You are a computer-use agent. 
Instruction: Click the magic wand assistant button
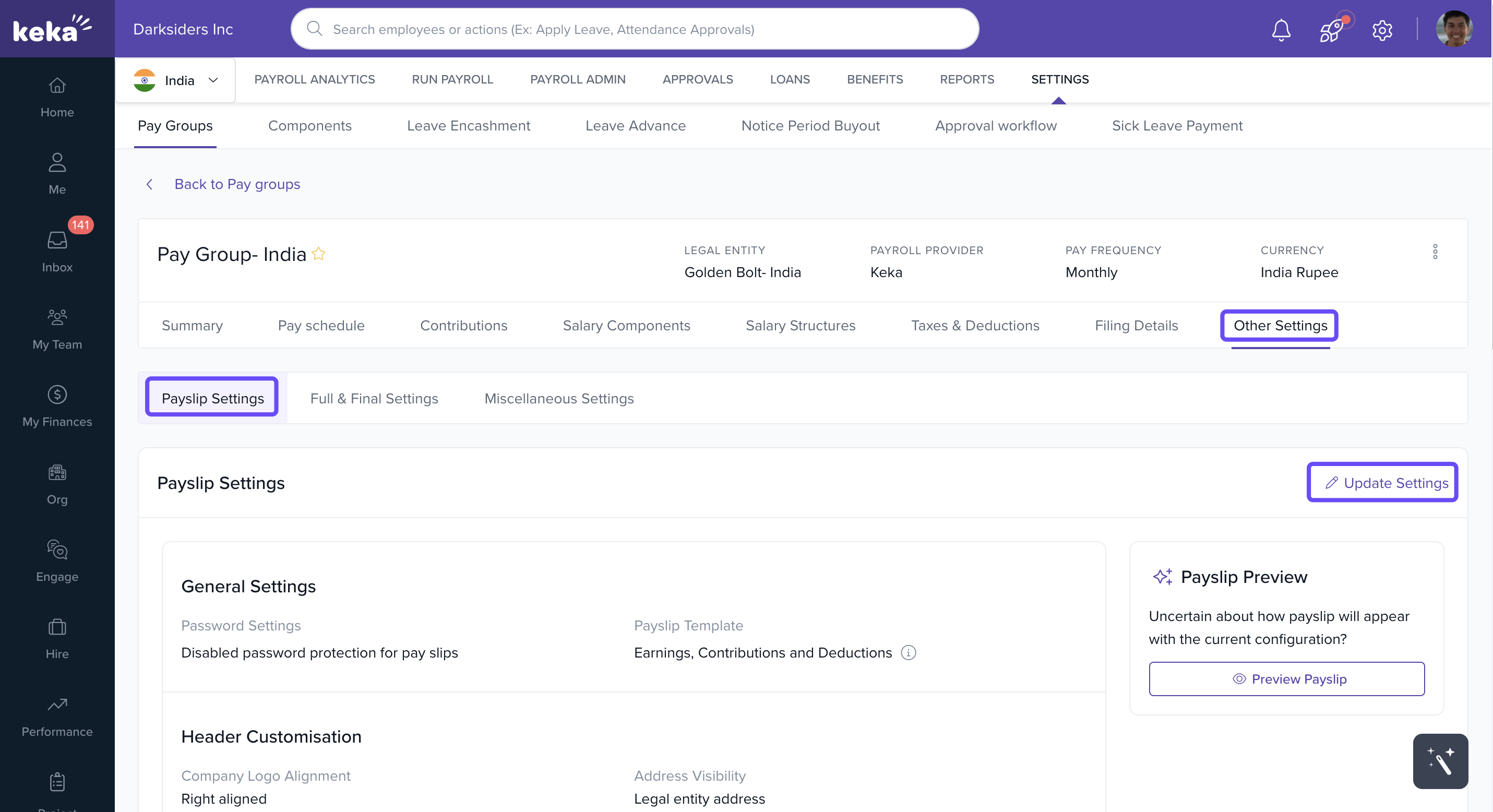point(1440,761)
